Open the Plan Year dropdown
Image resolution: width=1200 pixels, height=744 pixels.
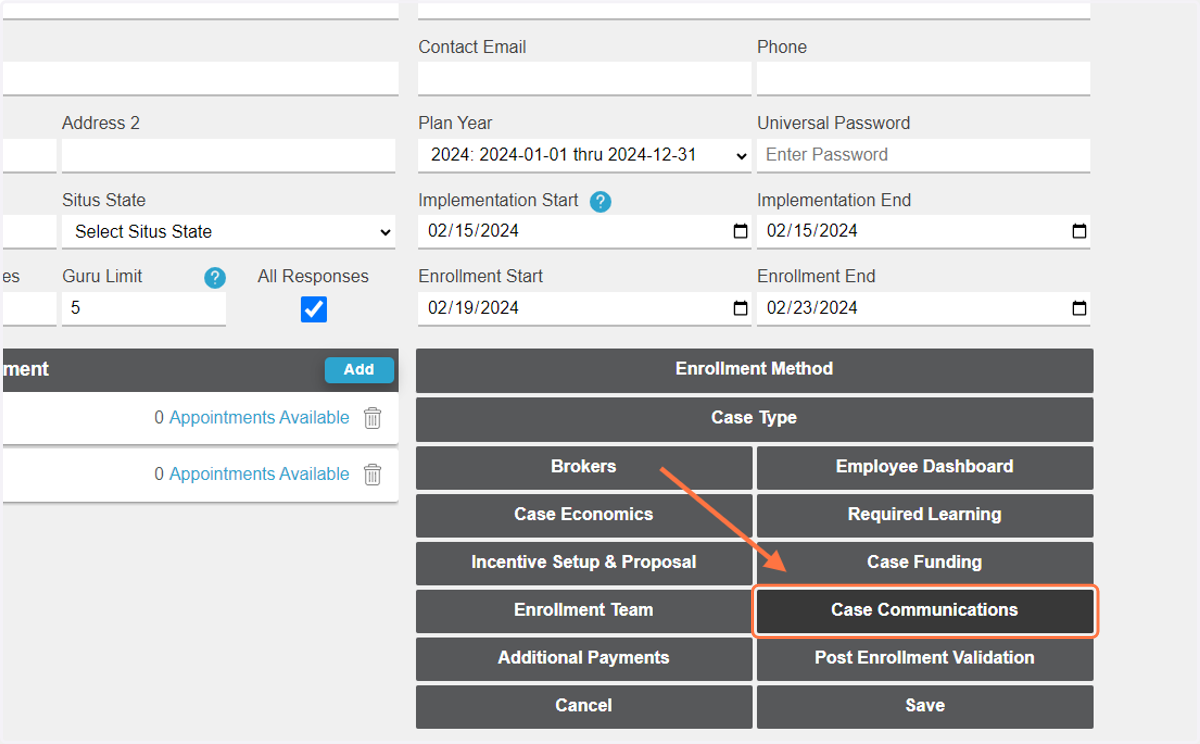click(x=585, y=155)
